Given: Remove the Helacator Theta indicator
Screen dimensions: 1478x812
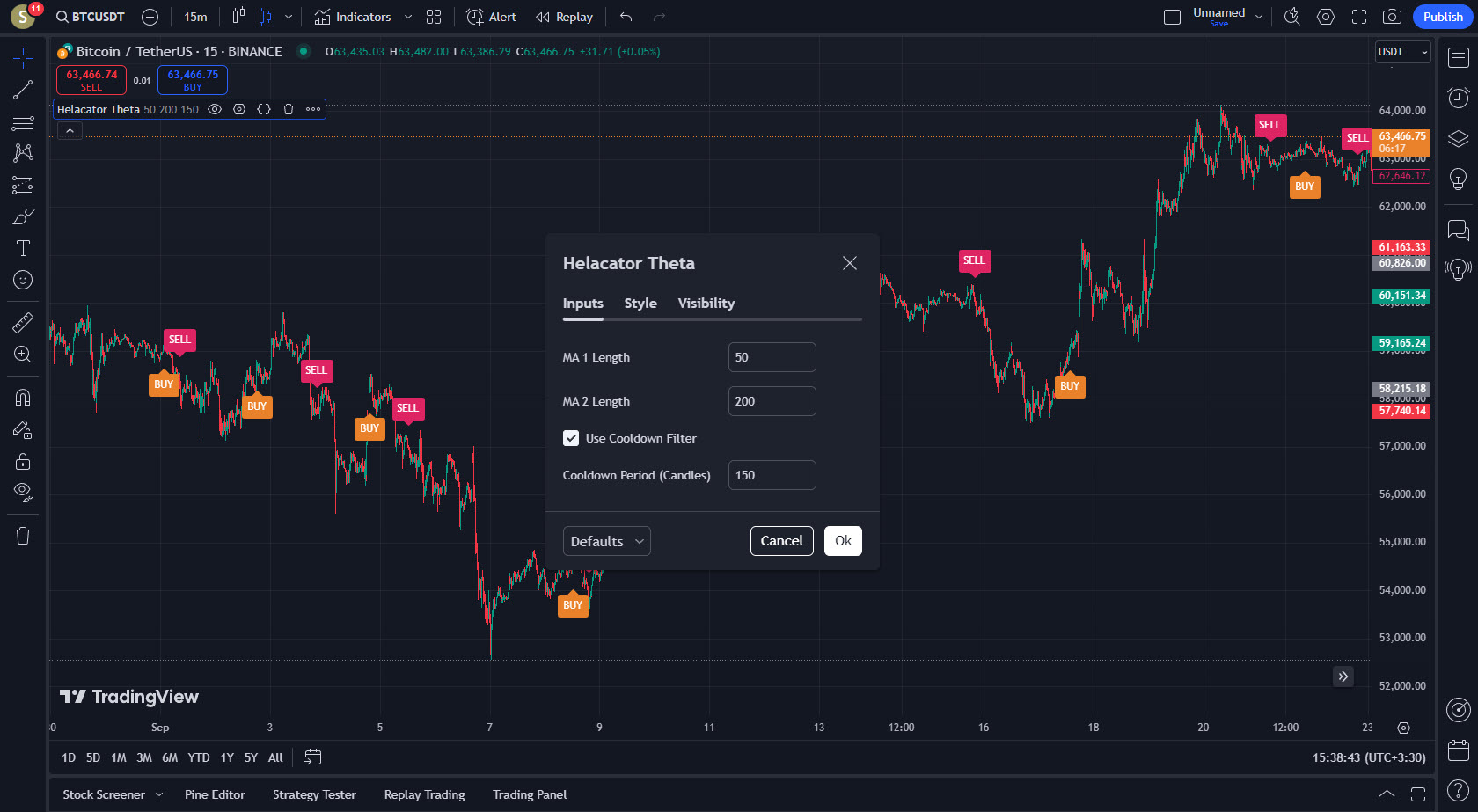Looking at the screenshot, I should (x=289, y=109).
